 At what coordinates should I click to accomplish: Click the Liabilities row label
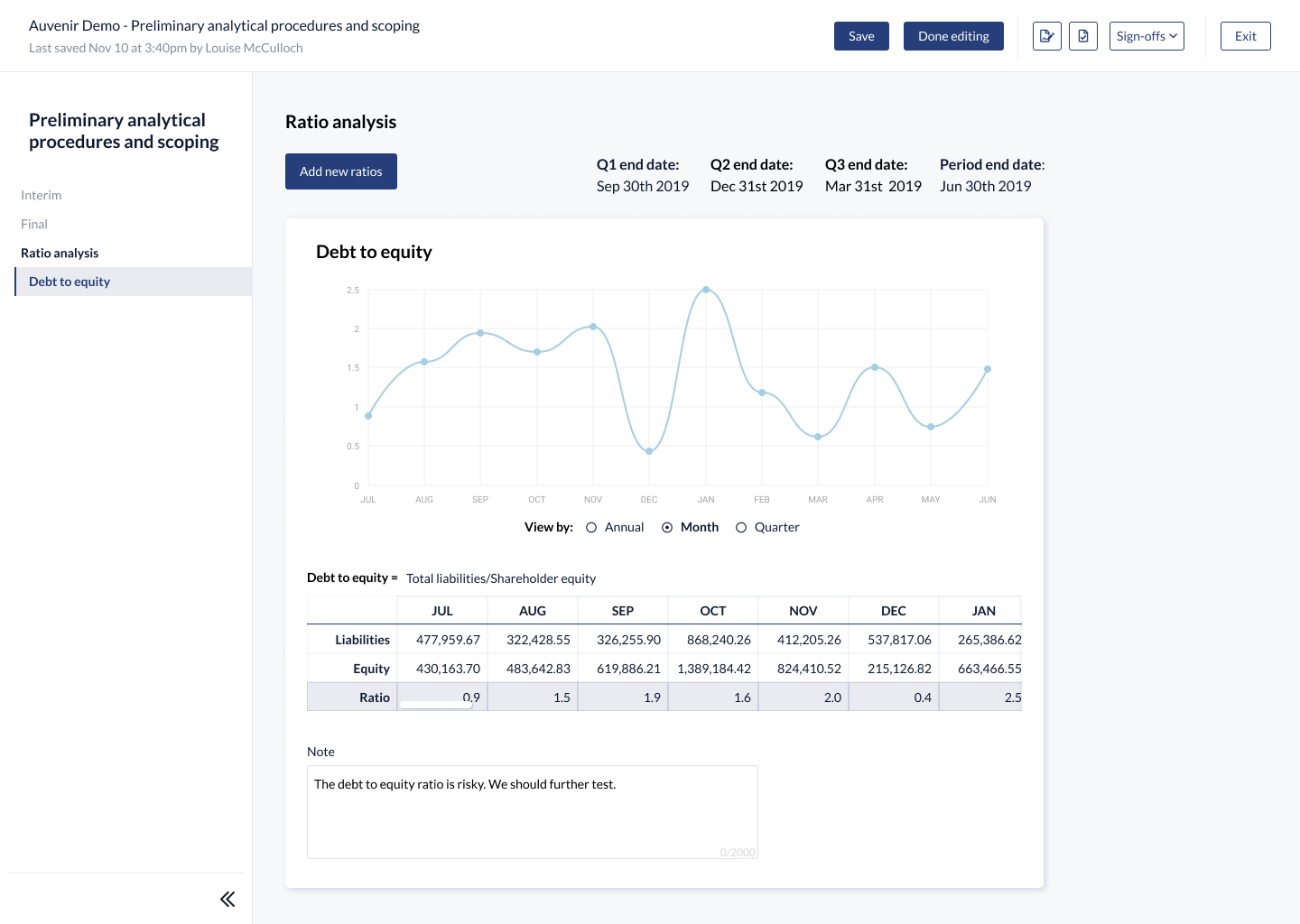(x=362, y=640)
